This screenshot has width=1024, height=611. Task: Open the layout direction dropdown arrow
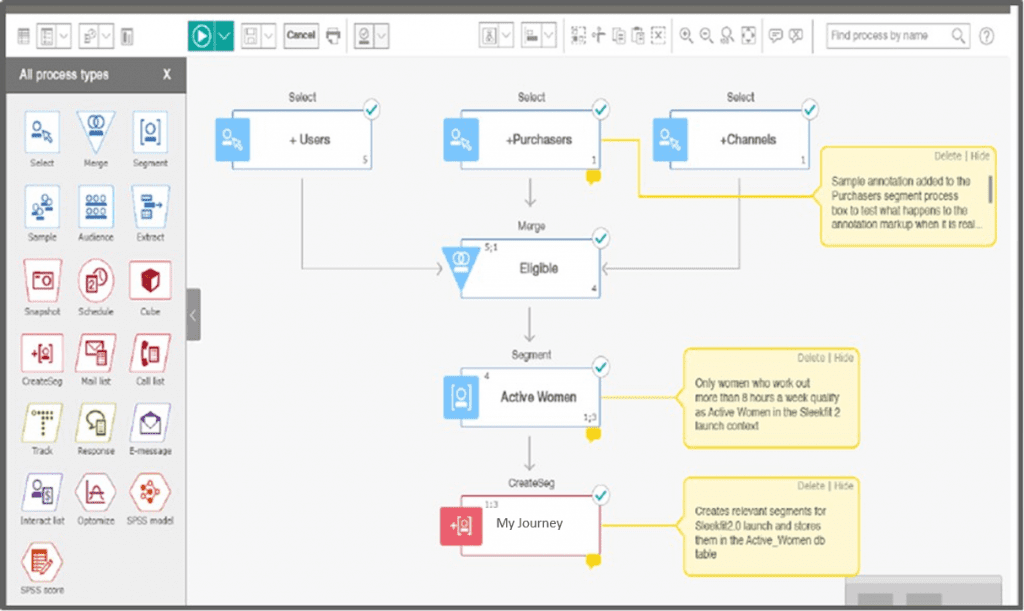(506, 35)
